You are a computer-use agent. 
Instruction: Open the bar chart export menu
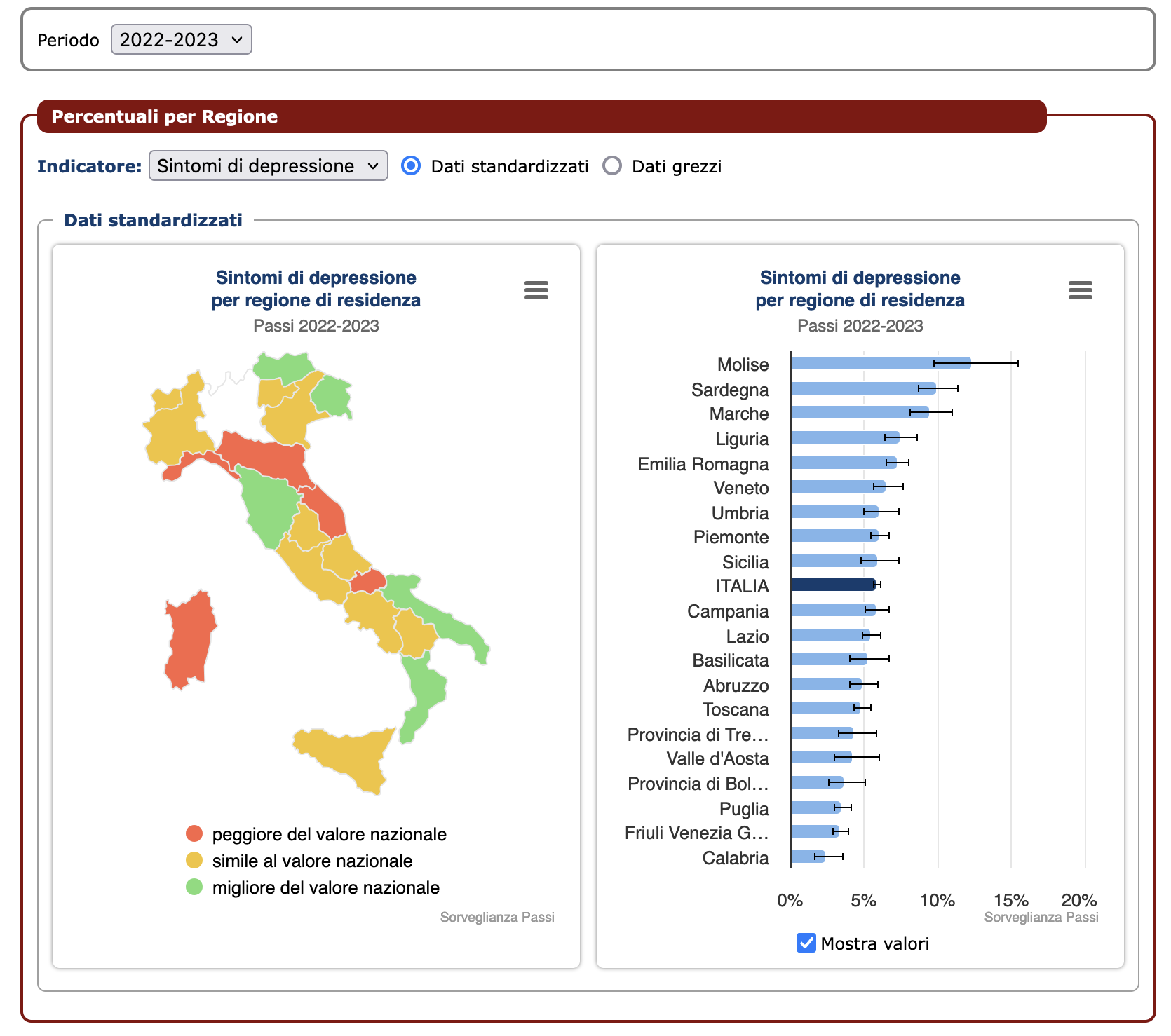[x=1080, y=290]
